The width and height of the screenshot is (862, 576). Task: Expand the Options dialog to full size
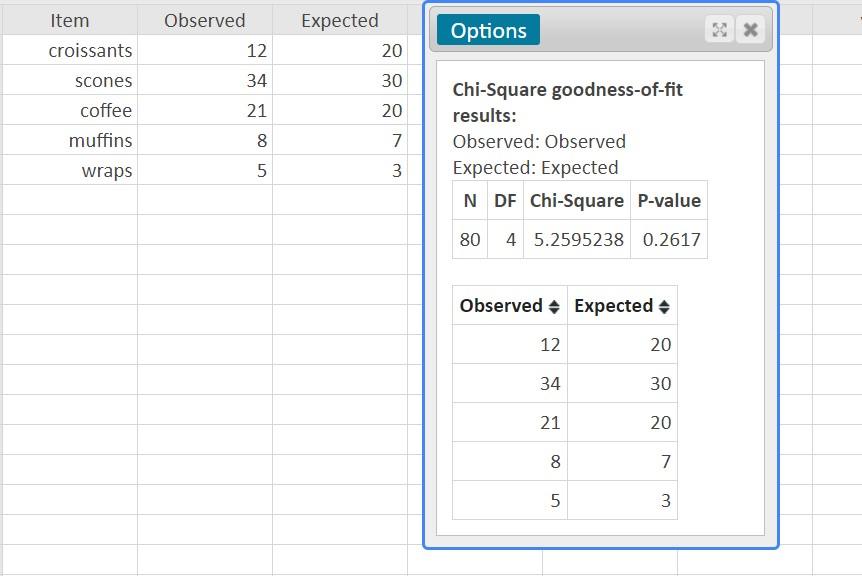point(720,30)
